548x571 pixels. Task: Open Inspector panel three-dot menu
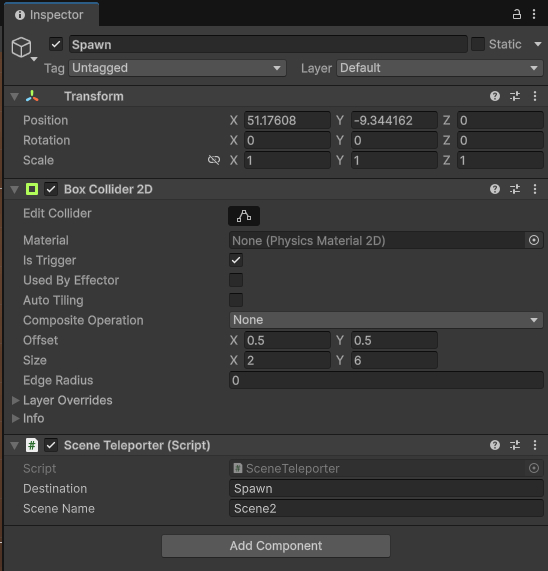534,15
